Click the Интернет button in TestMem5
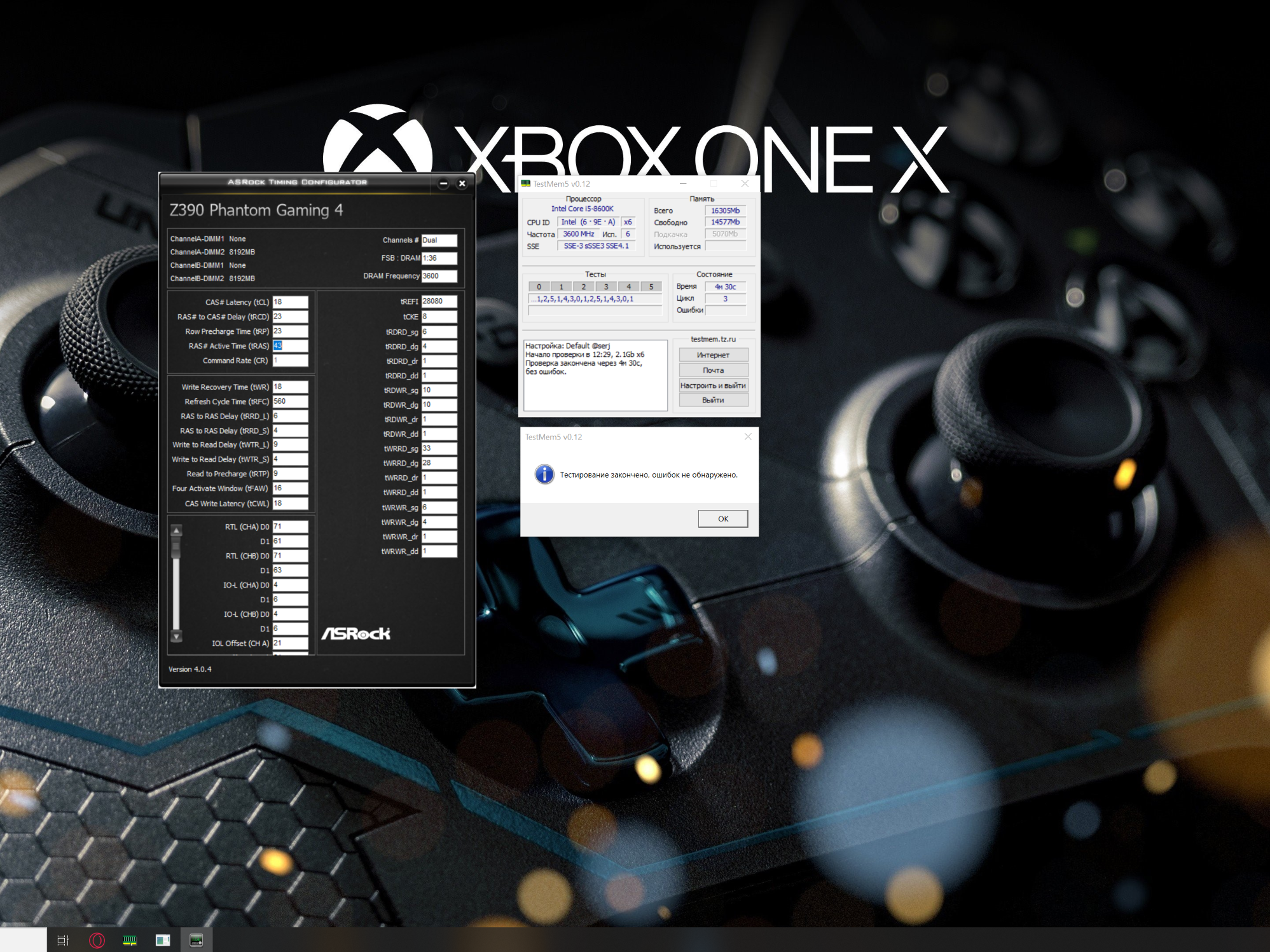 (x=713, y=355)
